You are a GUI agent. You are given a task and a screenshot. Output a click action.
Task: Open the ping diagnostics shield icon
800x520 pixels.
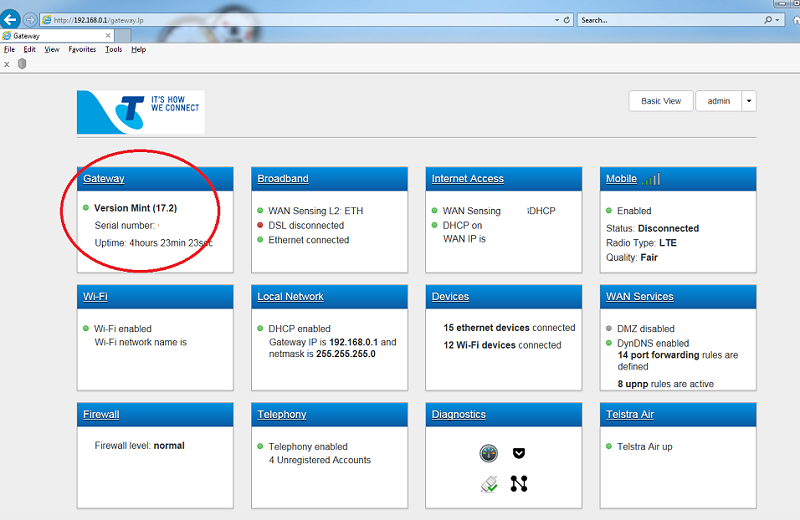point(519,453)
